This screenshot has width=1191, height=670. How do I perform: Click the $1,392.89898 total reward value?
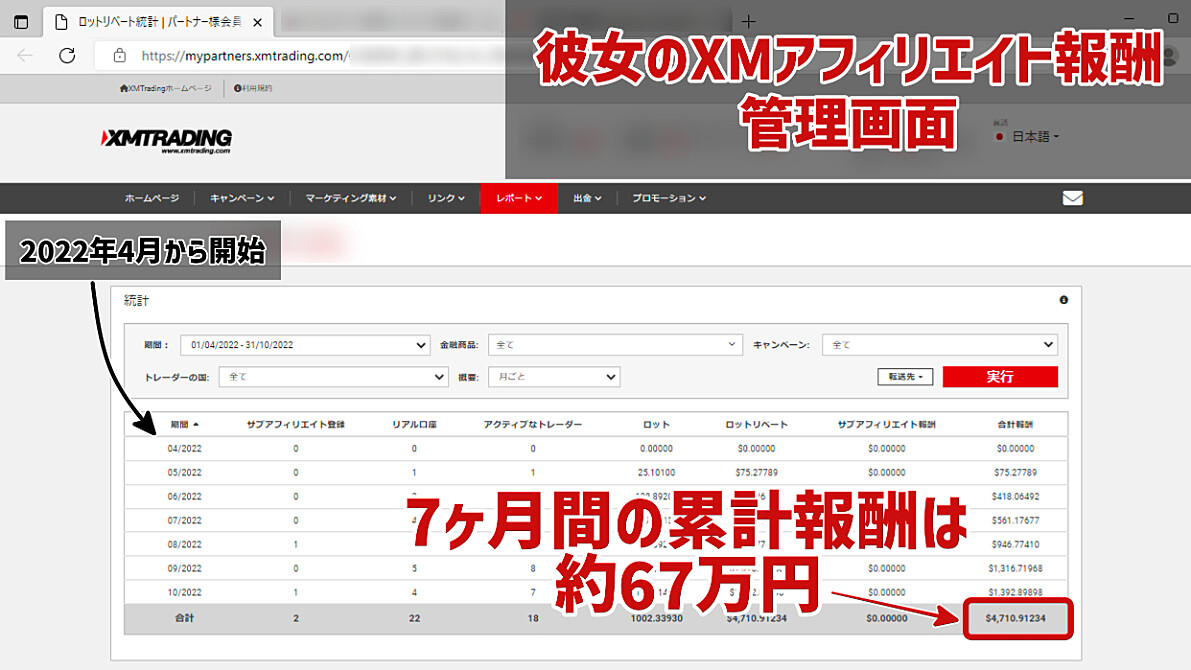(x=1016, y=593)
